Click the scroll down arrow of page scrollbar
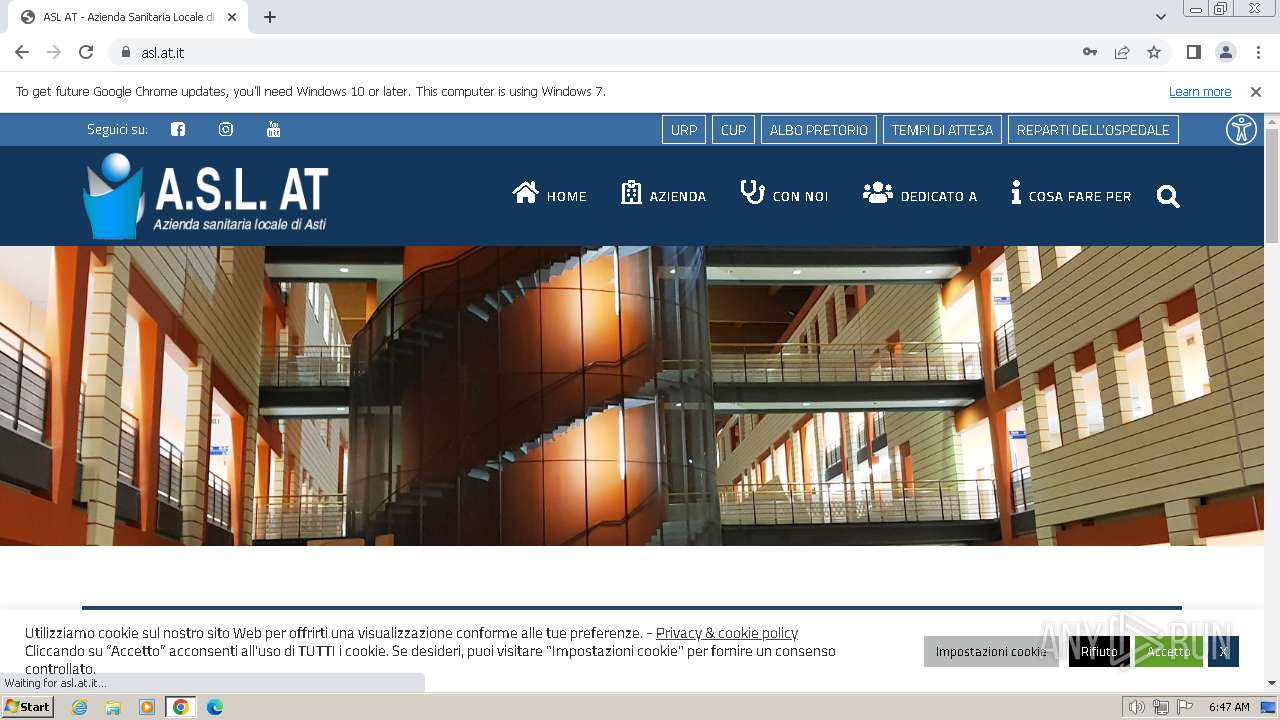 (1272, 683)
